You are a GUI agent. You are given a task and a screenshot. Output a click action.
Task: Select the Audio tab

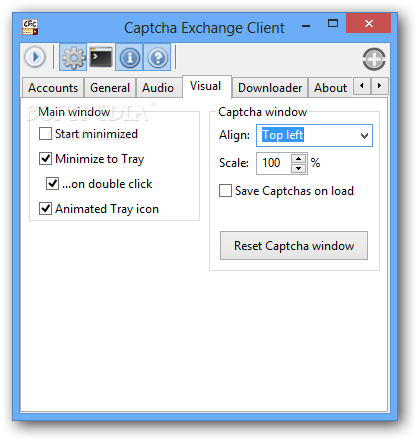(158, 88)
